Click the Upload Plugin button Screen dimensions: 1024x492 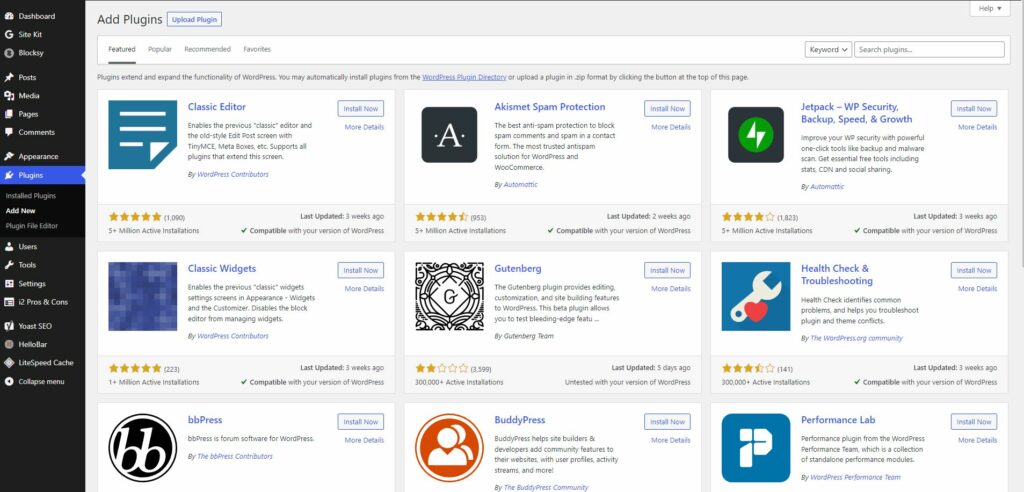click(x=195, y=20)
